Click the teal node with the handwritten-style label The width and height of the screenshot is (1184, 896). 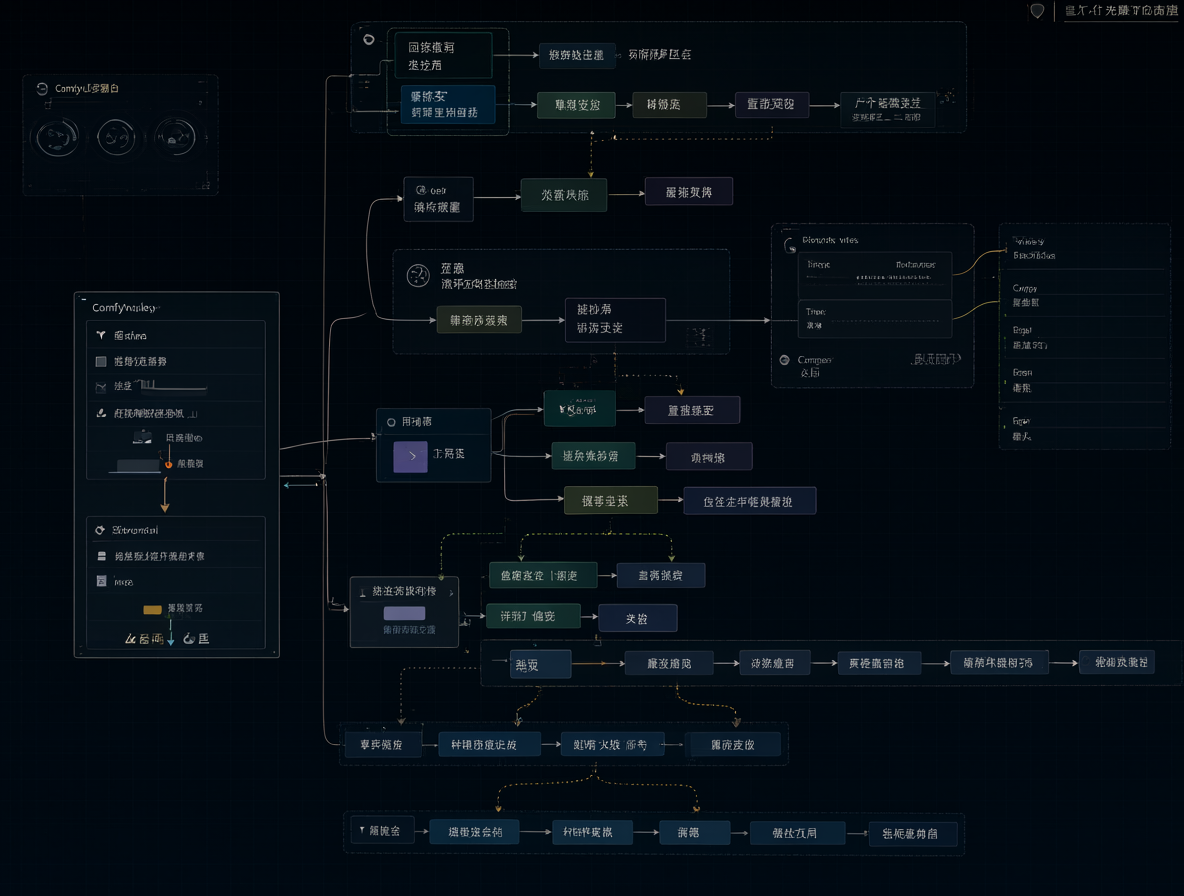point(580,408)
